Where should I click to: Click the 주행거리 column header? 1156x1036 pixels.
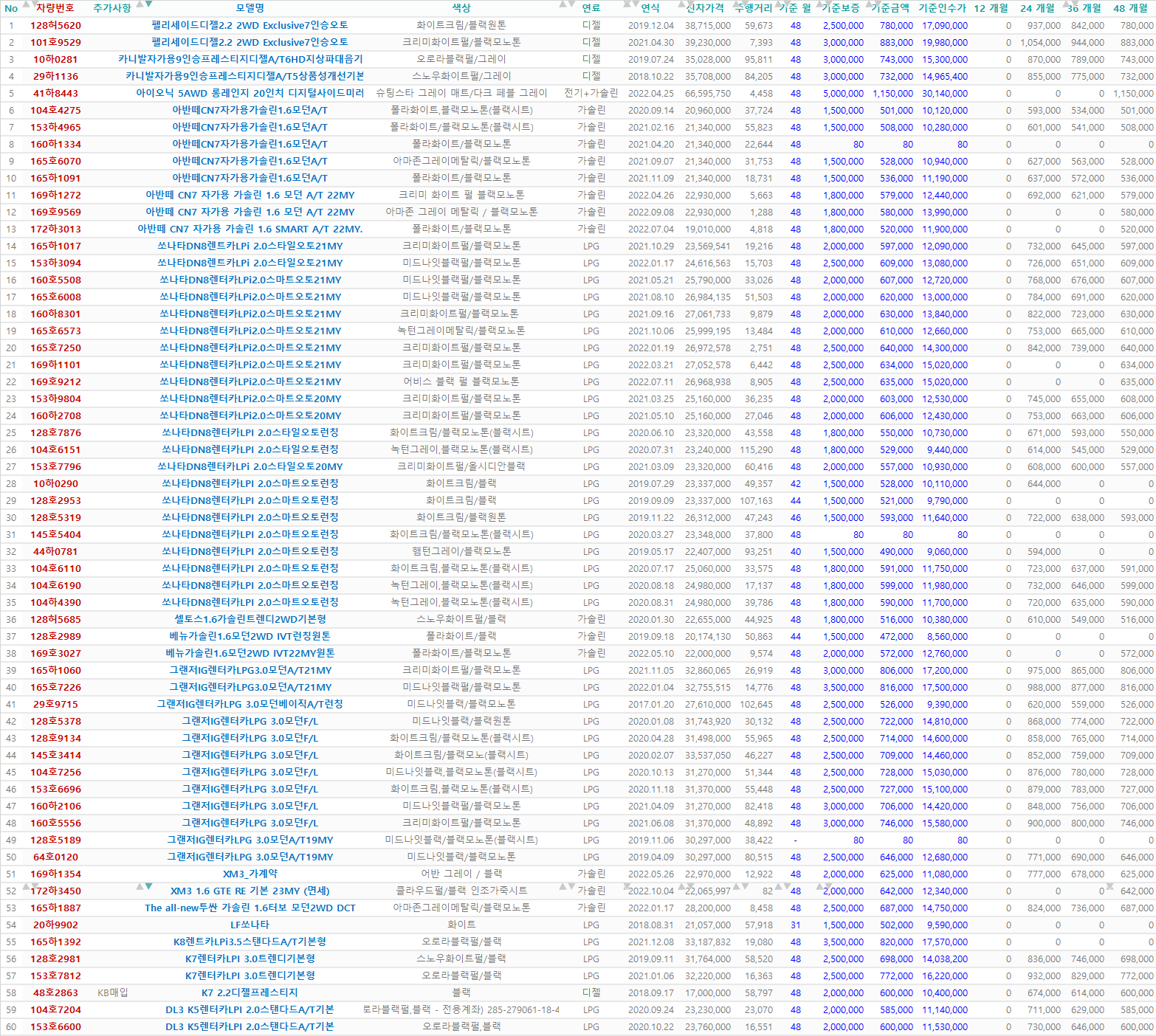754,8
